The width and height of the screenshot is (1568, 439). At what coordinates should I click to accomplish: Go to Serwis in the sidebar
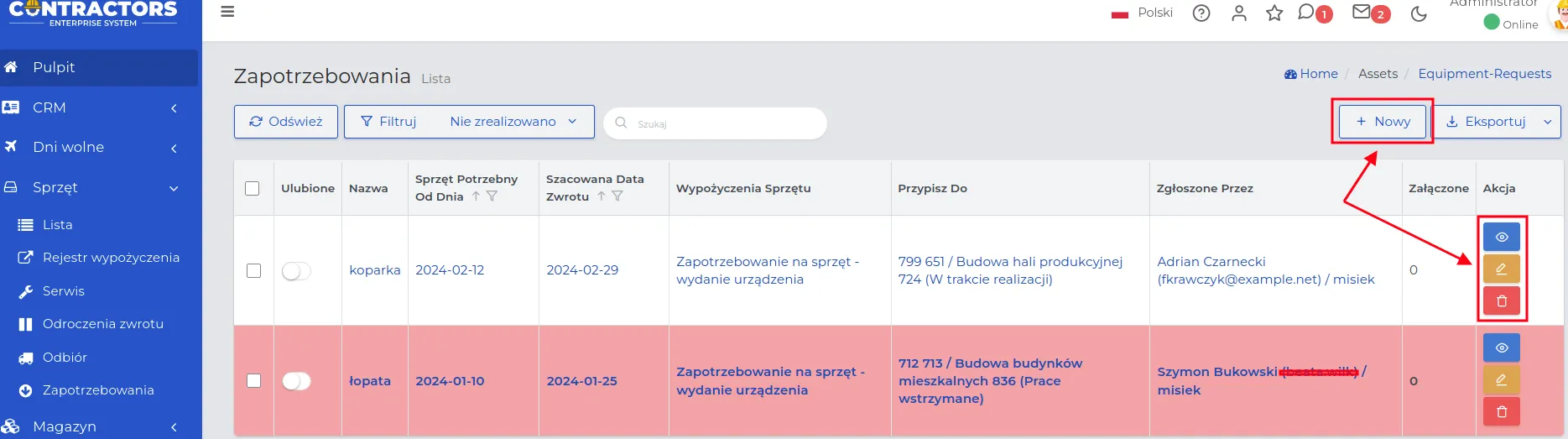[x=63, y=291]
